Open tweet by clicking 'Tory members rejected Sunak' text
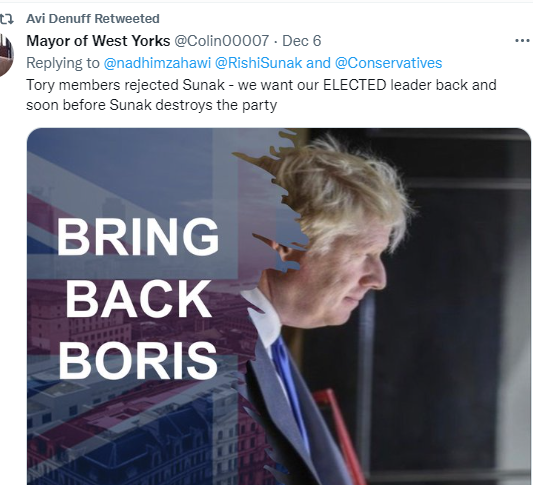This screenshot has width=533, height=485. [125, 85]
